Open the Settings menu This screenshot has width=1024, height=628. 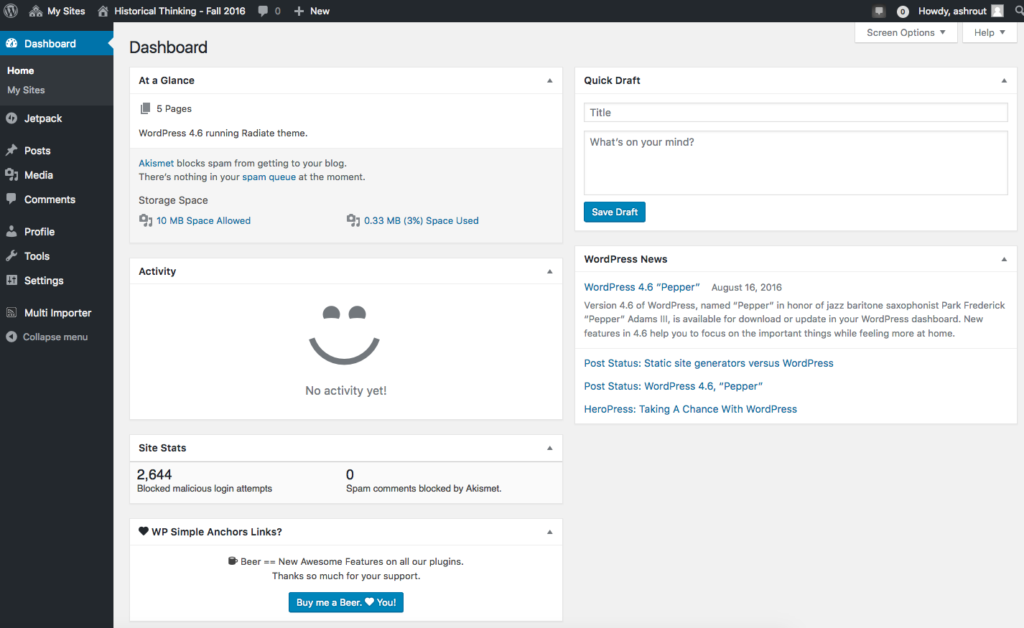pos(44,280)
